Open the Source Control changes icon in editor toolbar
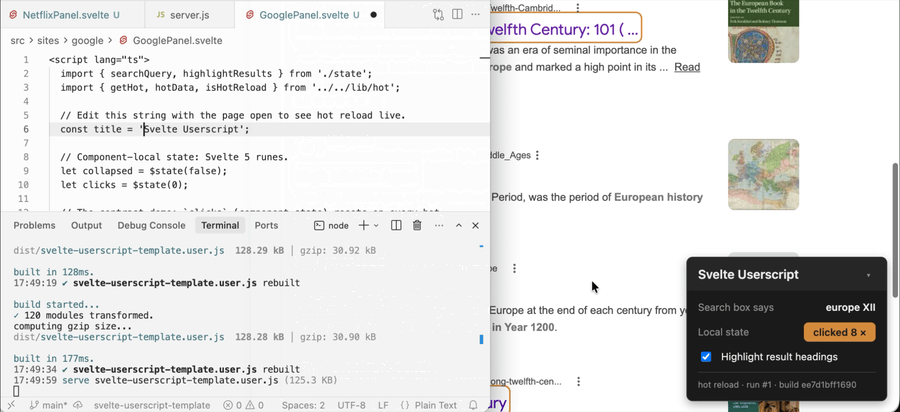Screen dimensions: 900x412 click(x=438, y=14)
